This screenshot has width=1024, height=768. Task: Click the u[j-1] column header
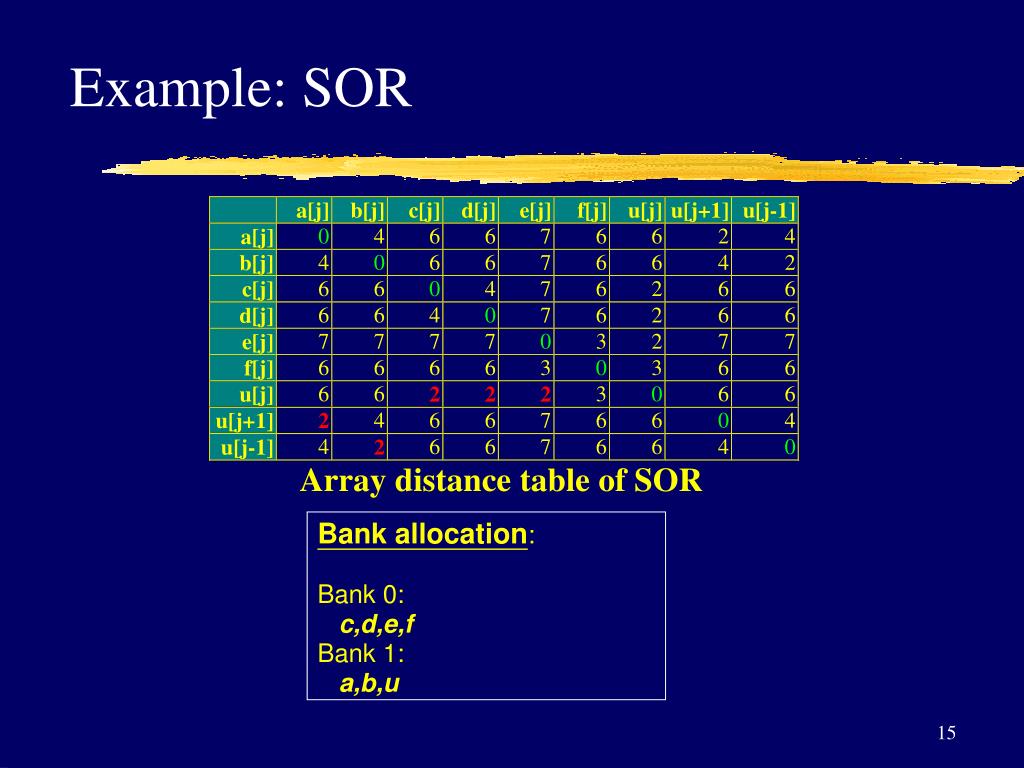pyautogui.click(x=765, y=210)
